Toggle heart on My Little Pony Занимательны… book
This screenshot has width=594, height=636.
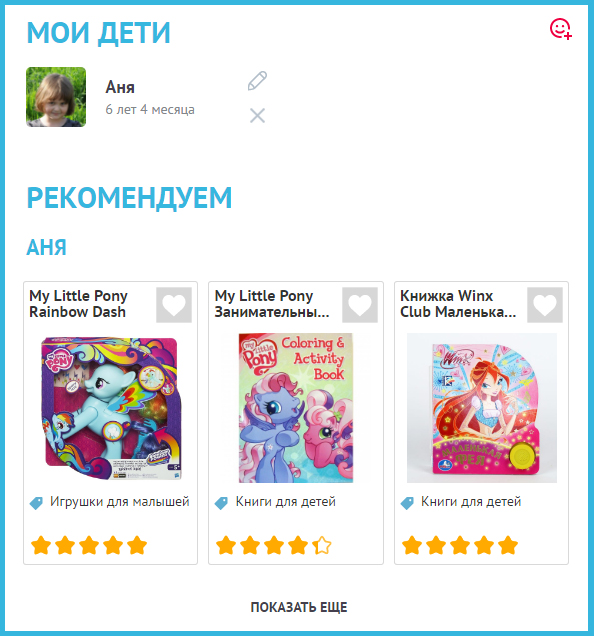click(x=359, y=305)
